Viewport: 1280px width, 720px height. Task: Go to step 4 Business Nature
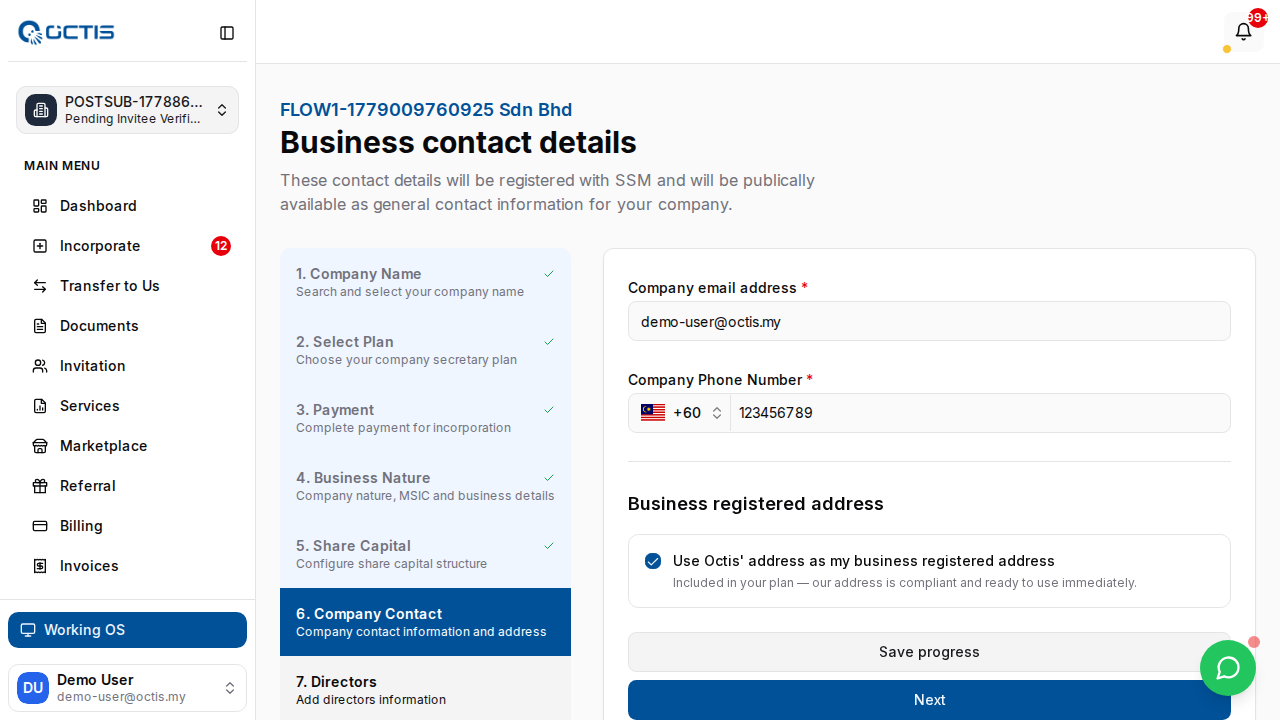pos(425,486)
